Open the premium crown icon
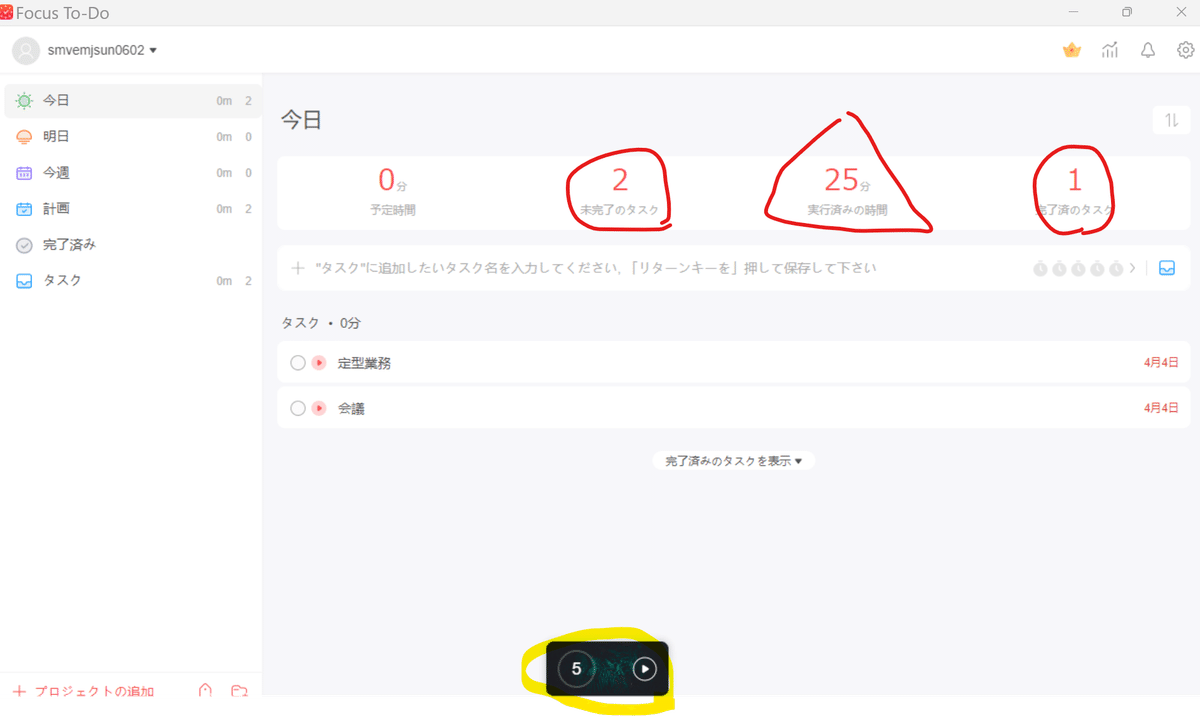Viewport: 1200px width, 717px height. pos(1072,50)
